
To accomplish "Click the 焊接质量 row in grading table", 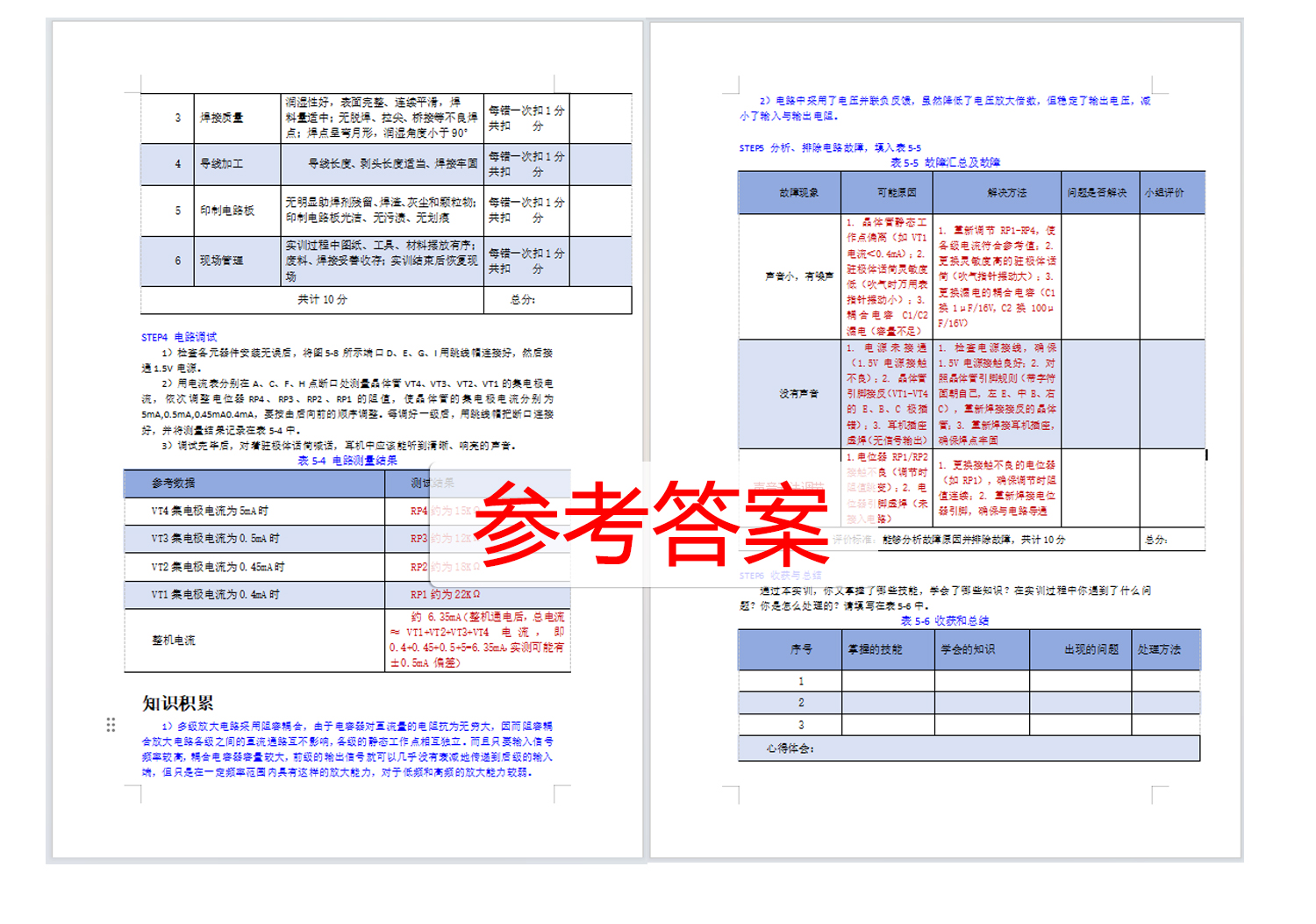I will [222, 118].
